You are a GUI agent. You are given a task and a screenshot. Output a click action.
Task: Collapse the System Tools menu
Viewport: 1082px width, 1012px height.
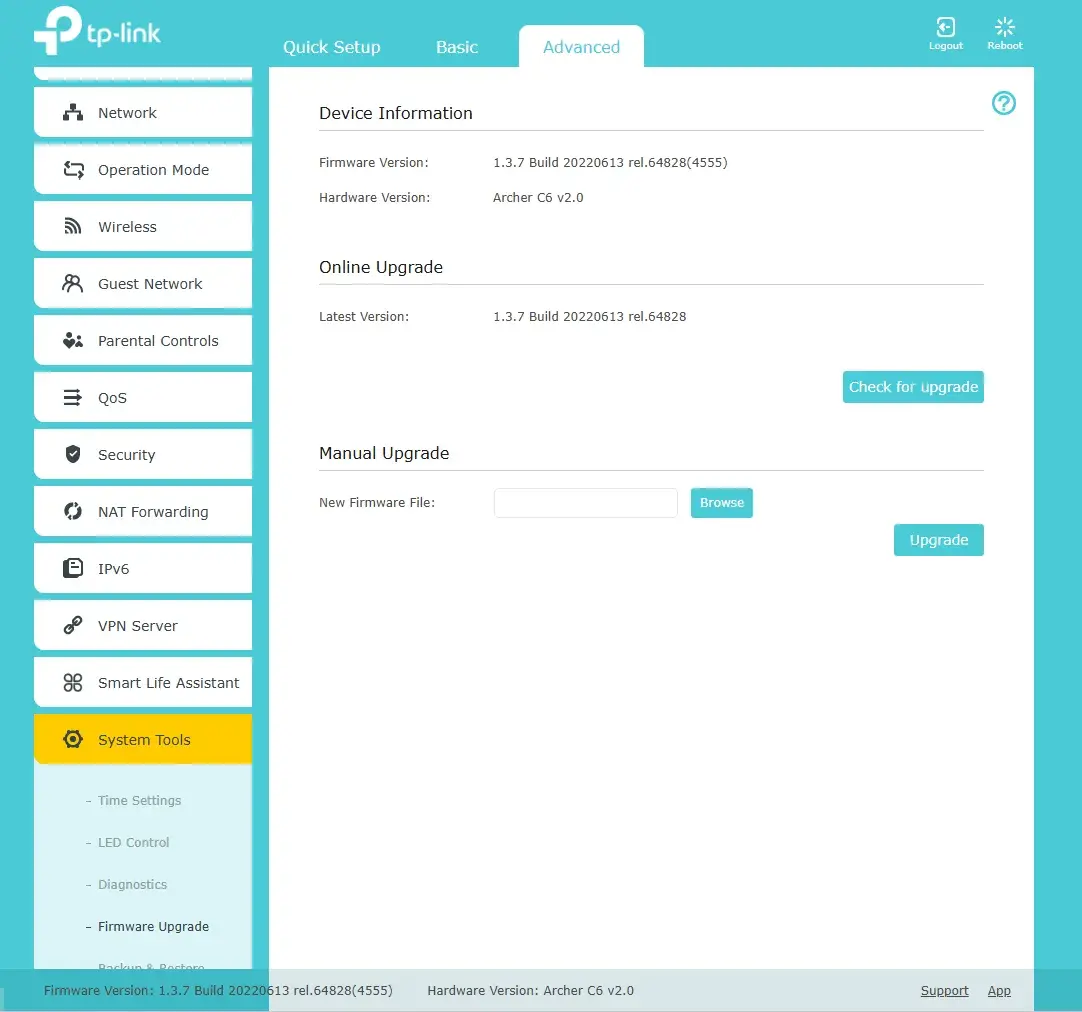143,740
